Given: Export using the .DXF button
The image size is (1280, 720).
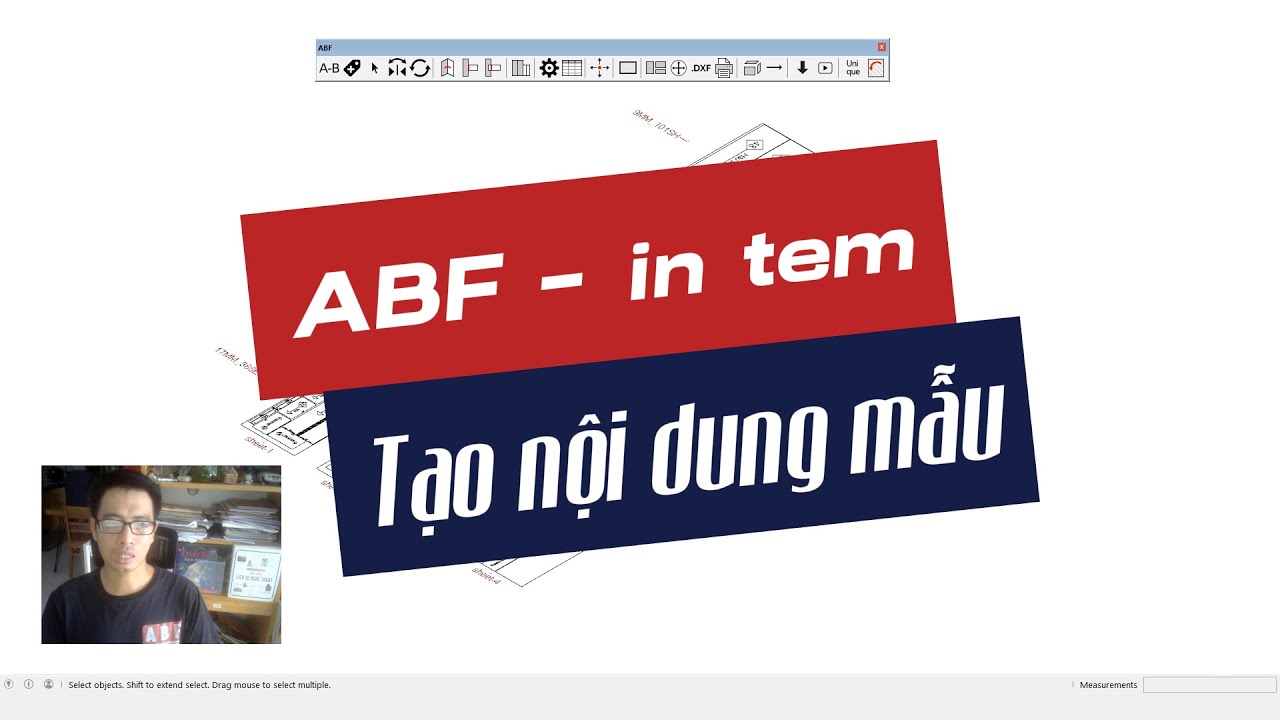Looking at the screenshot, I should click(701, 68).
